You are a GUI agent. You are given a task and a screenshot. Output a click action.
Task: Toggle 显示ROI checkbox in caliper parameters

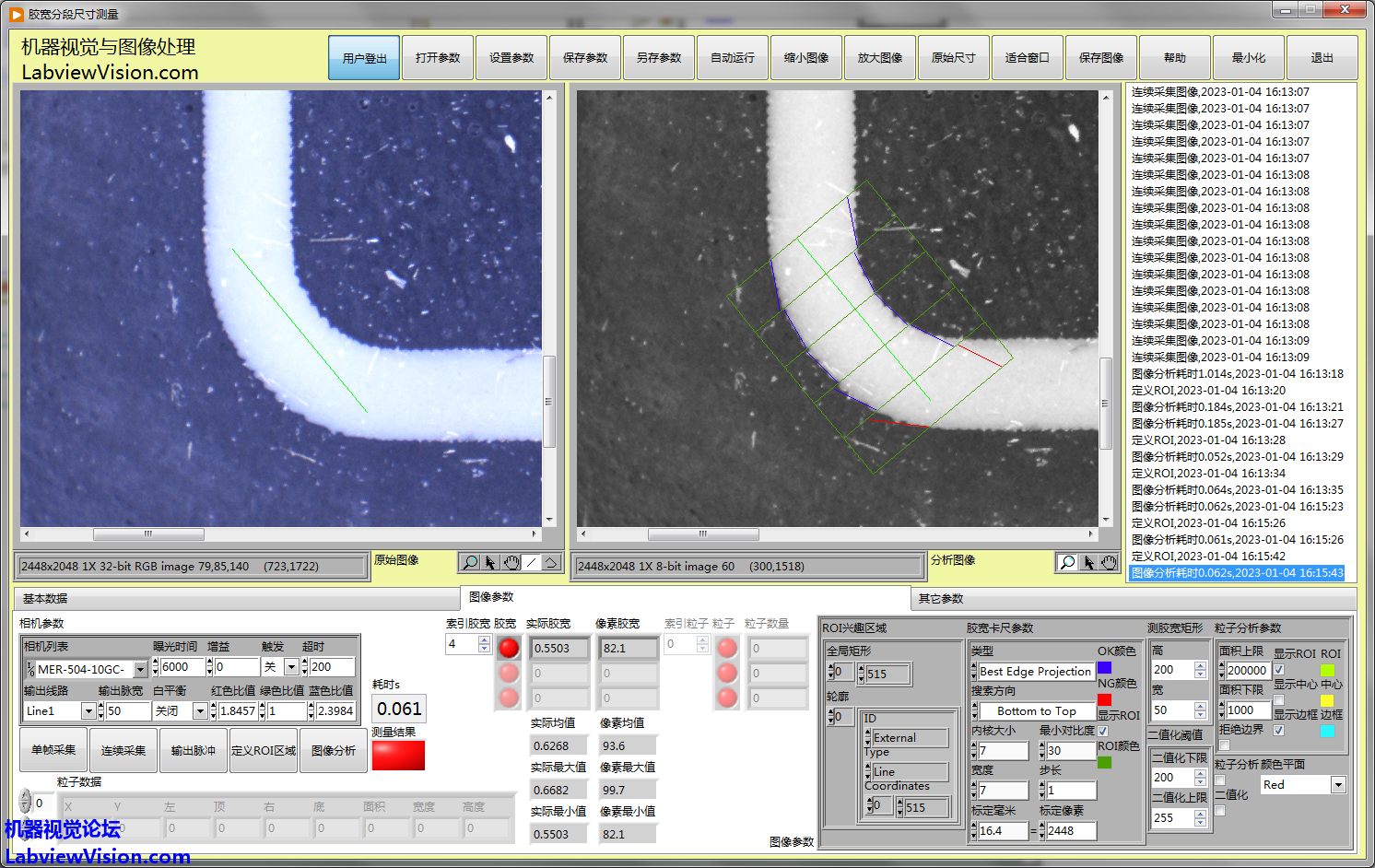pos(1102,731)
